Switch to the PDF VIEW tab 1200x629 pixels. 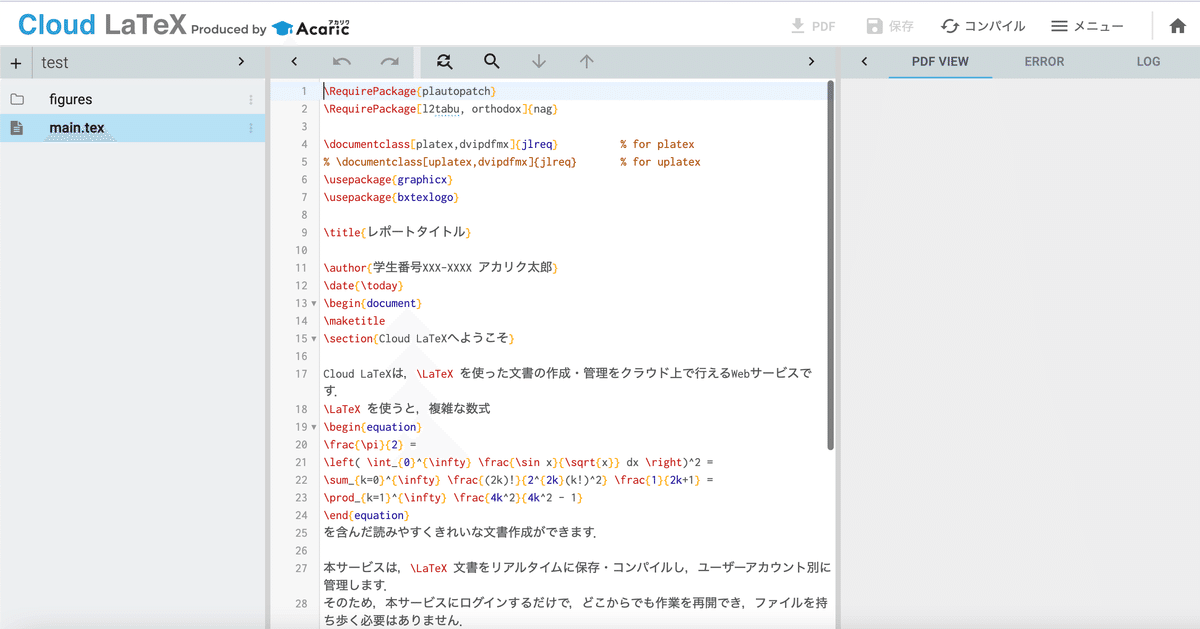pyautogui.click(x=940, y=62)
